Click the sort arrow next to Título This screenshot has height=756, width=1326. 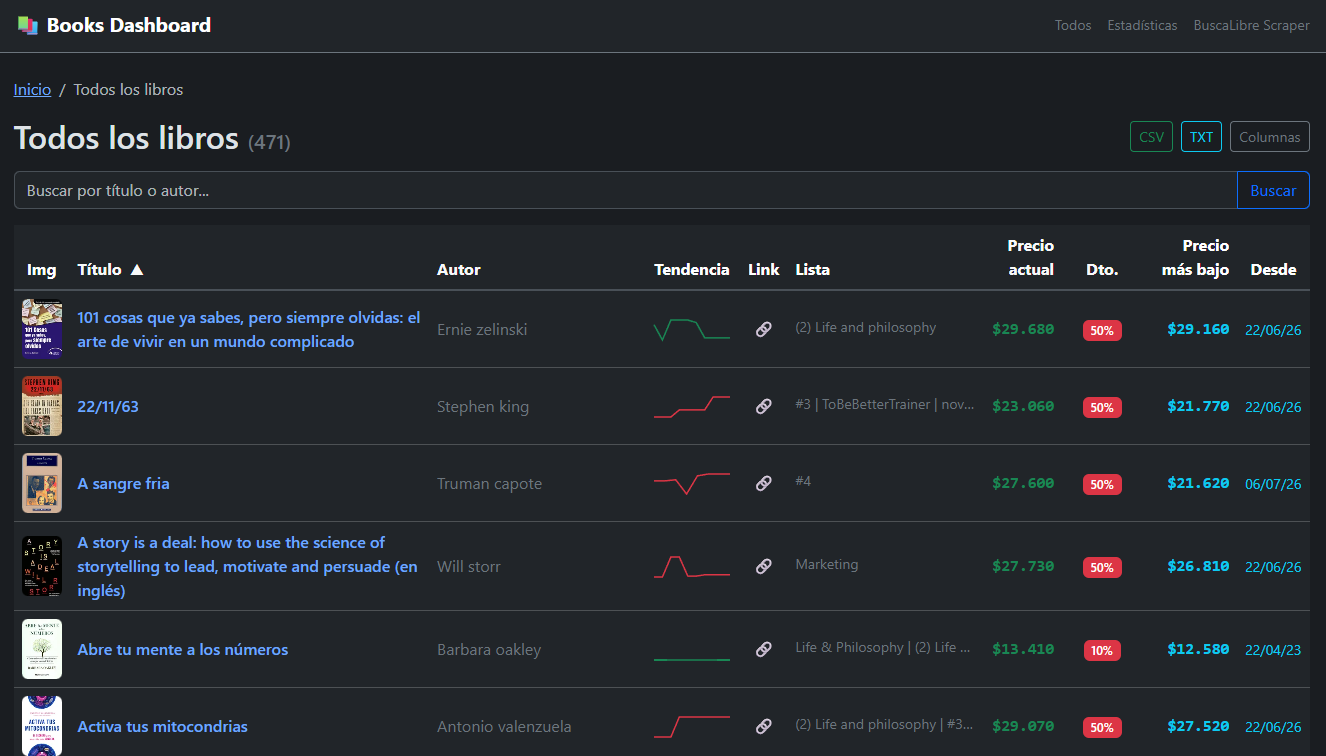pos(137,269)
